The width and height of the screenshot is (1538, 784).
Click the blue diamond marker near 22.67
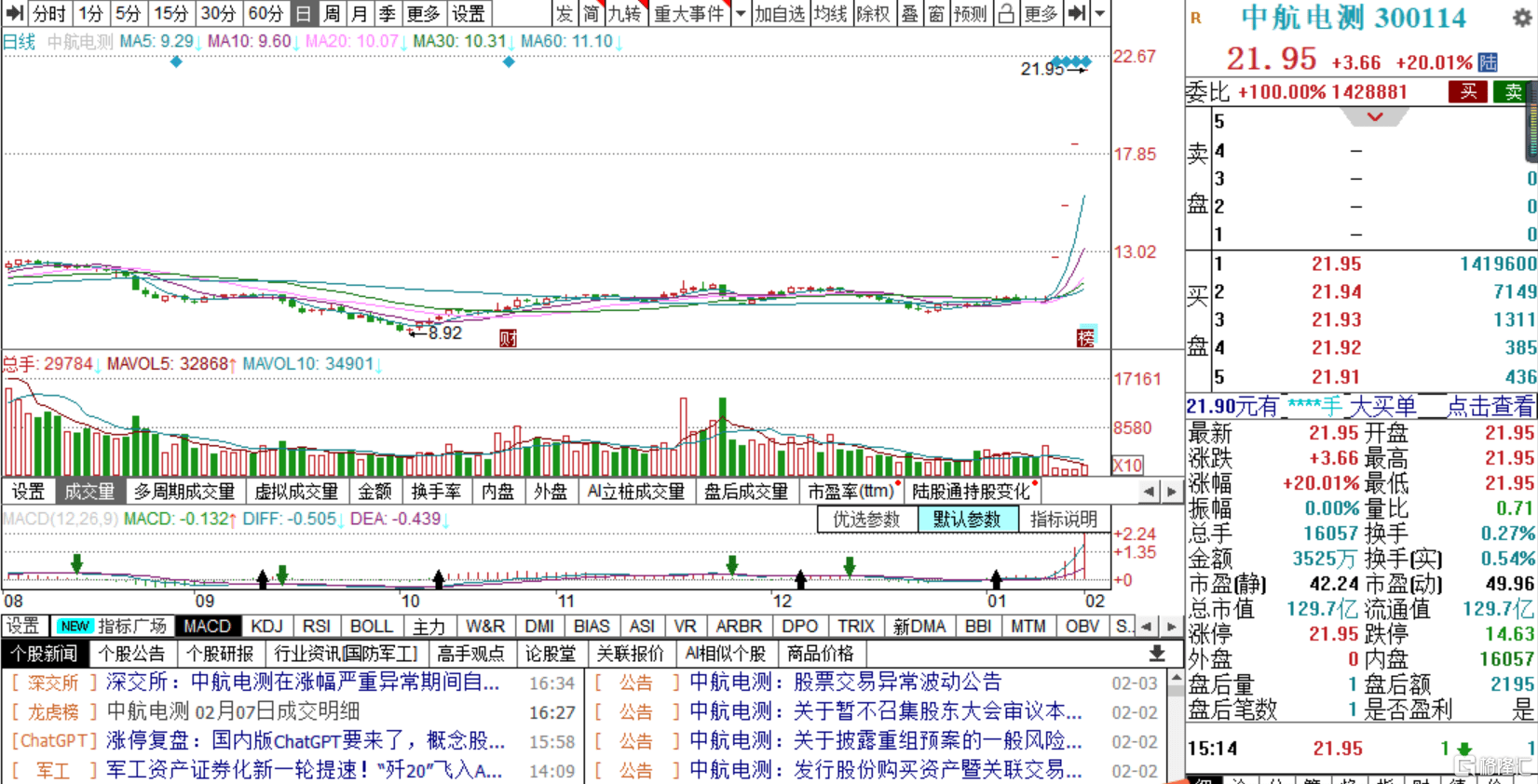(x=176, y=61)
